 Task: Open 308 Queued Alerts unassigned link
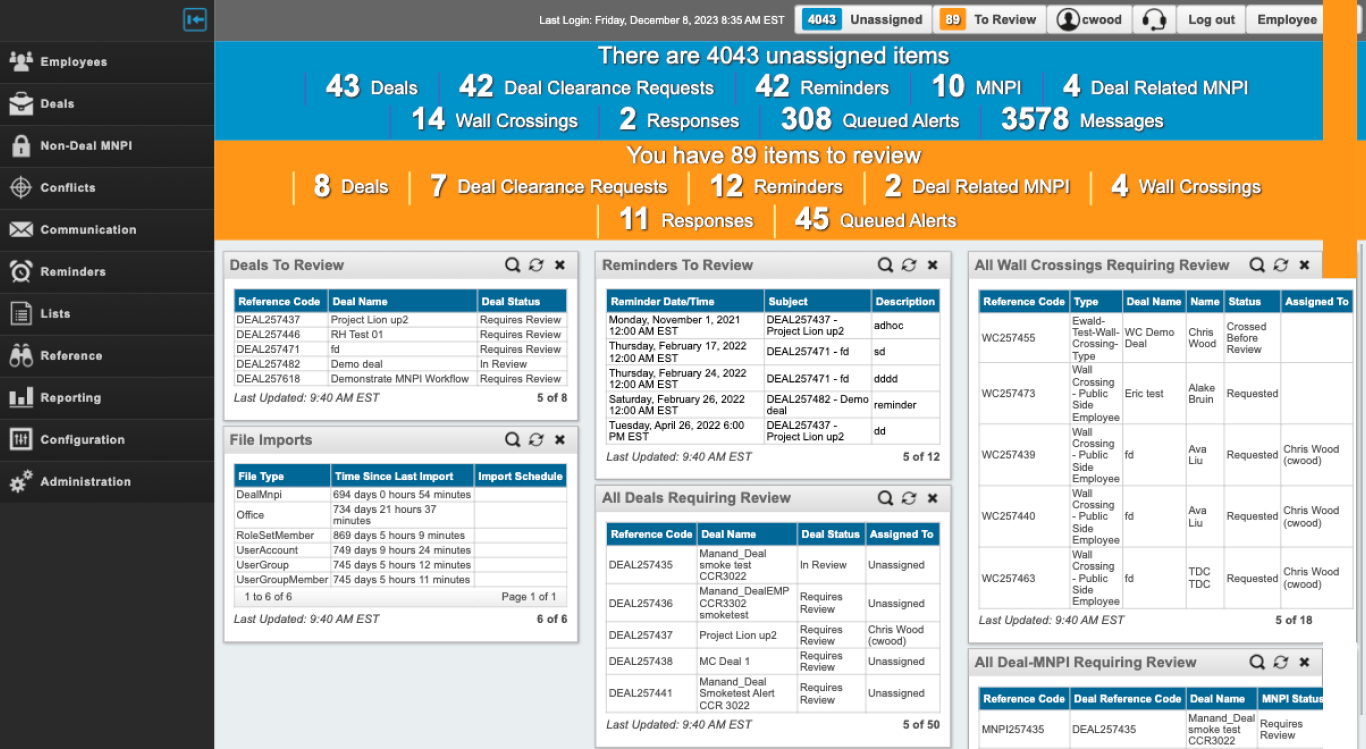coord(869,120)
